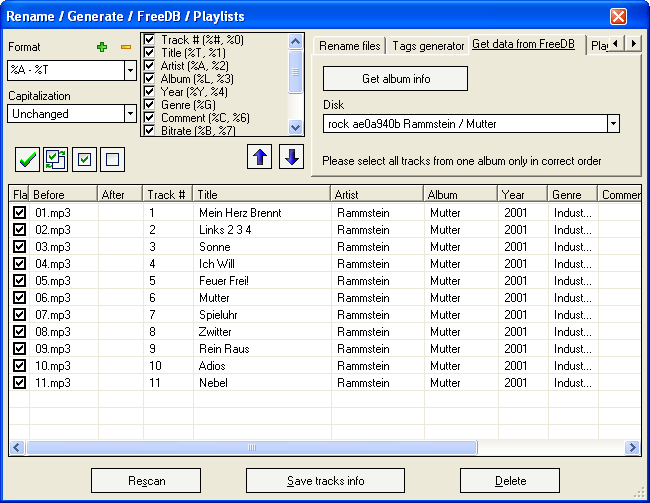Image resolution: width=650 pixels, height=503 pixels.
Task: Click the Format text field with %A - %T
Action: (x=66, y=70)
